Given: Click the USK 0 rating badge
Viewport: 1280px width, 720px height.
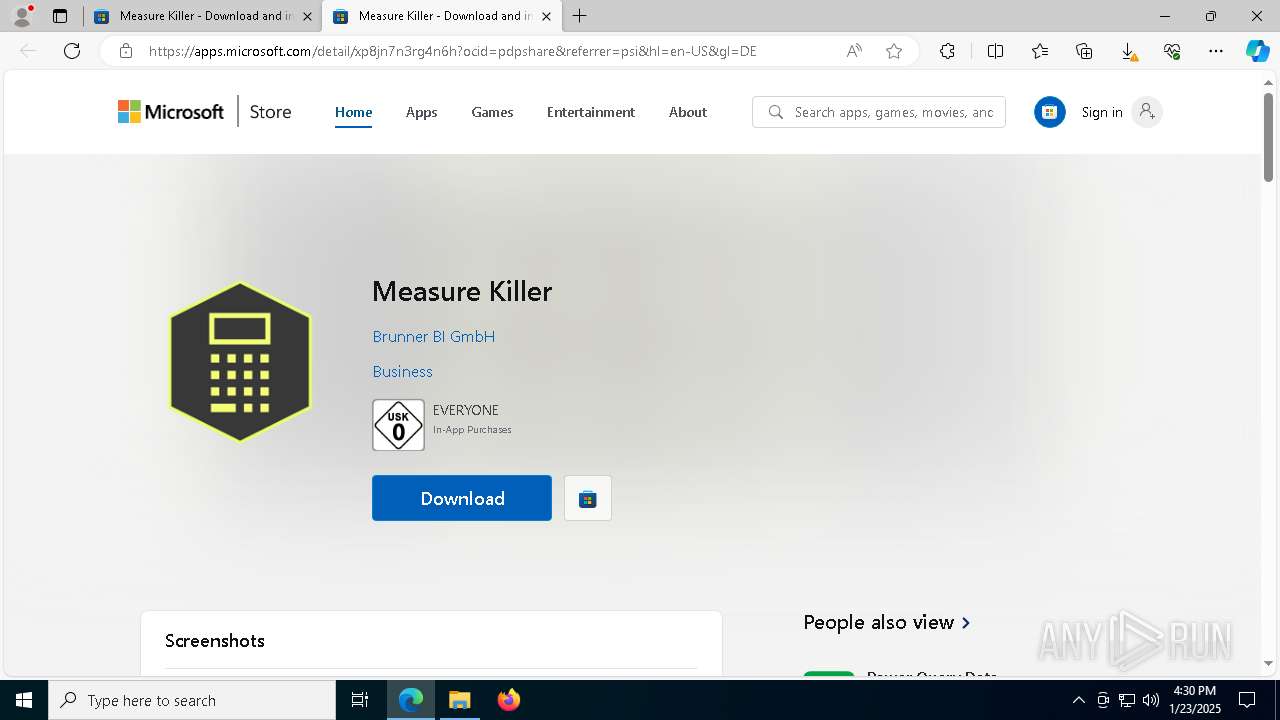Looking at the screenshot, I should click(398, 425).
